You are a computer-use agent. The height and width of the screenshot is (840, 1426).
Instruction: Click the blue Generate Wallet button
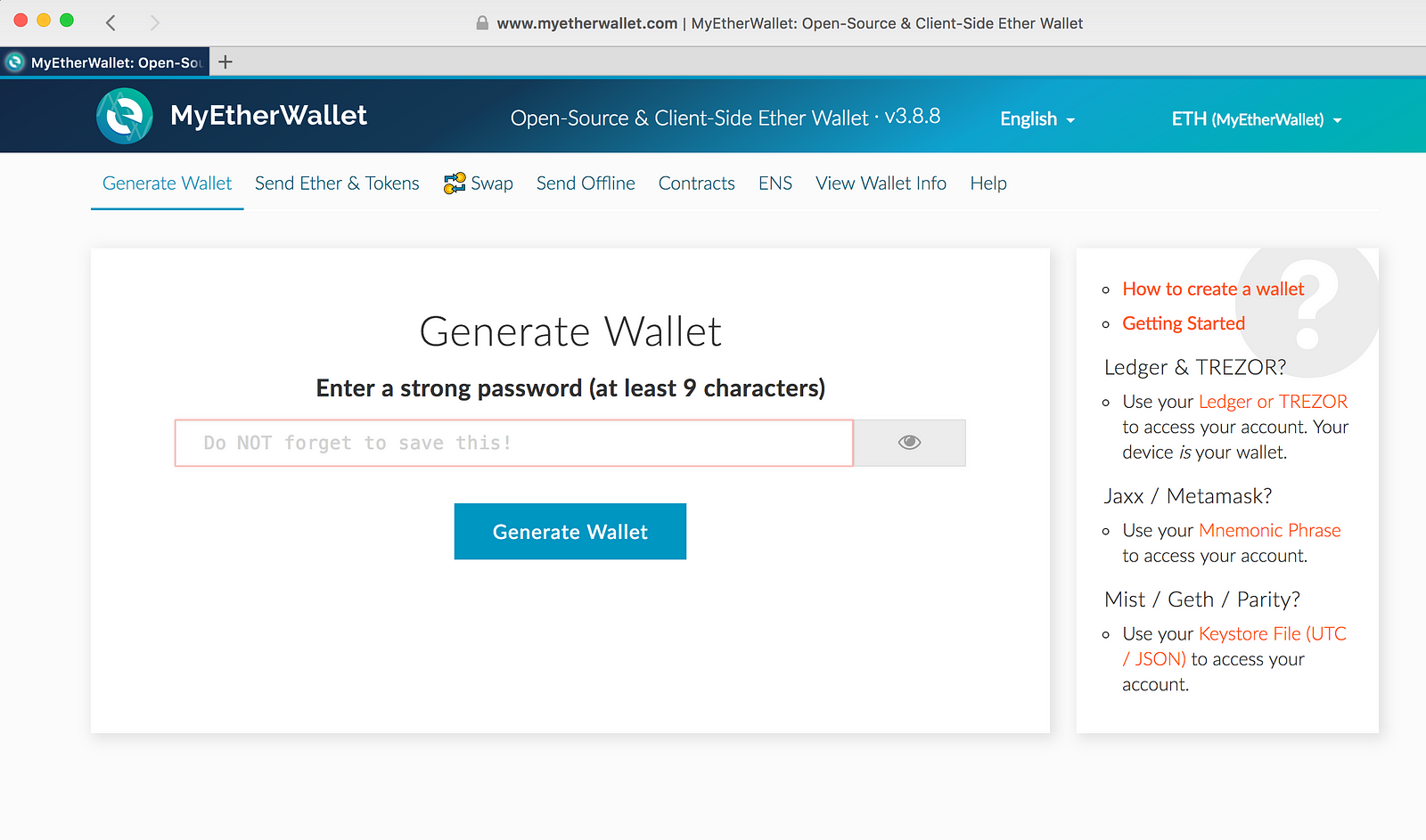pyautogui.click(x=570, y=532)
